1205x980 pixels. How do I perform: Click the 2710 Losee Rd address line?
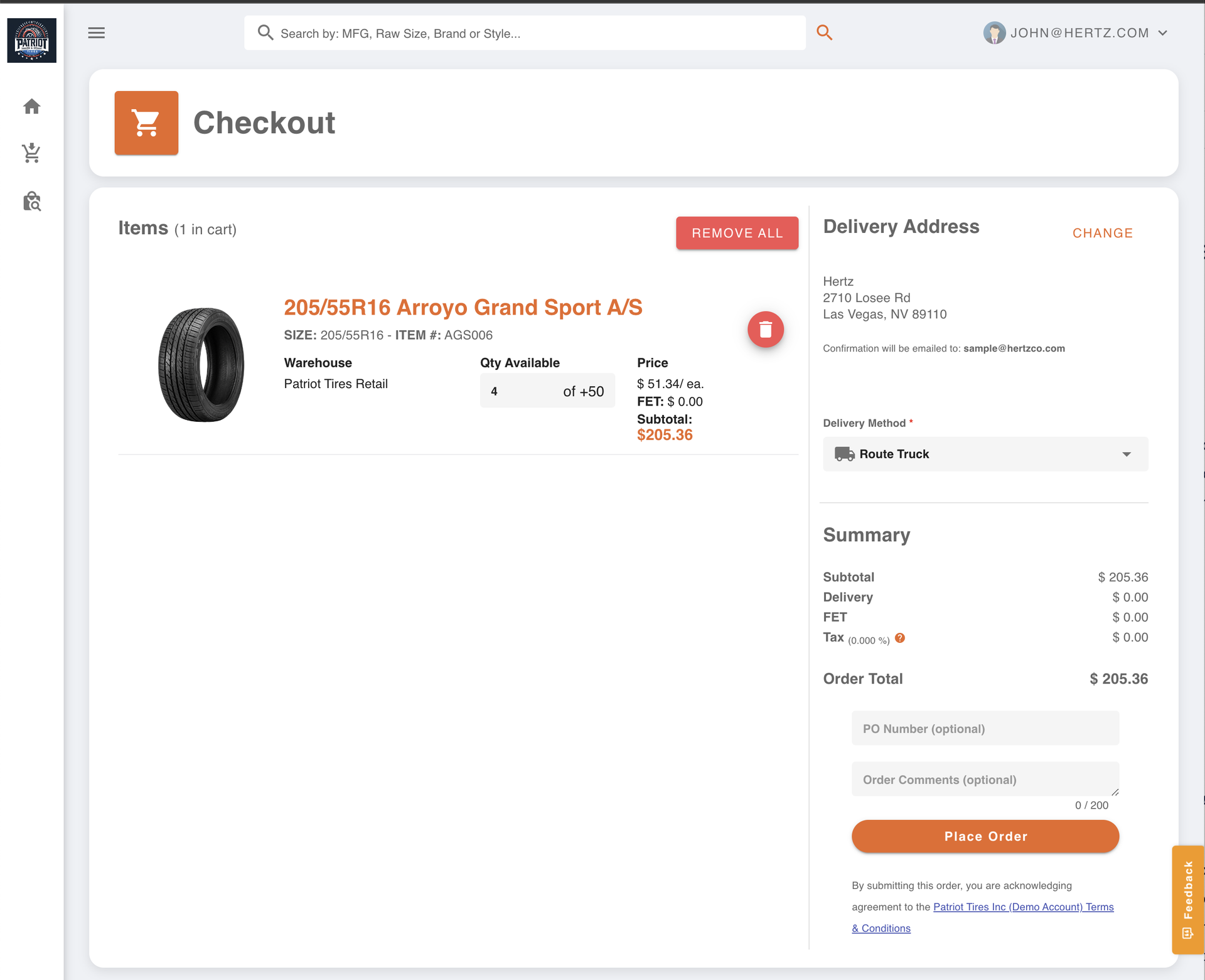coord(866,298)
